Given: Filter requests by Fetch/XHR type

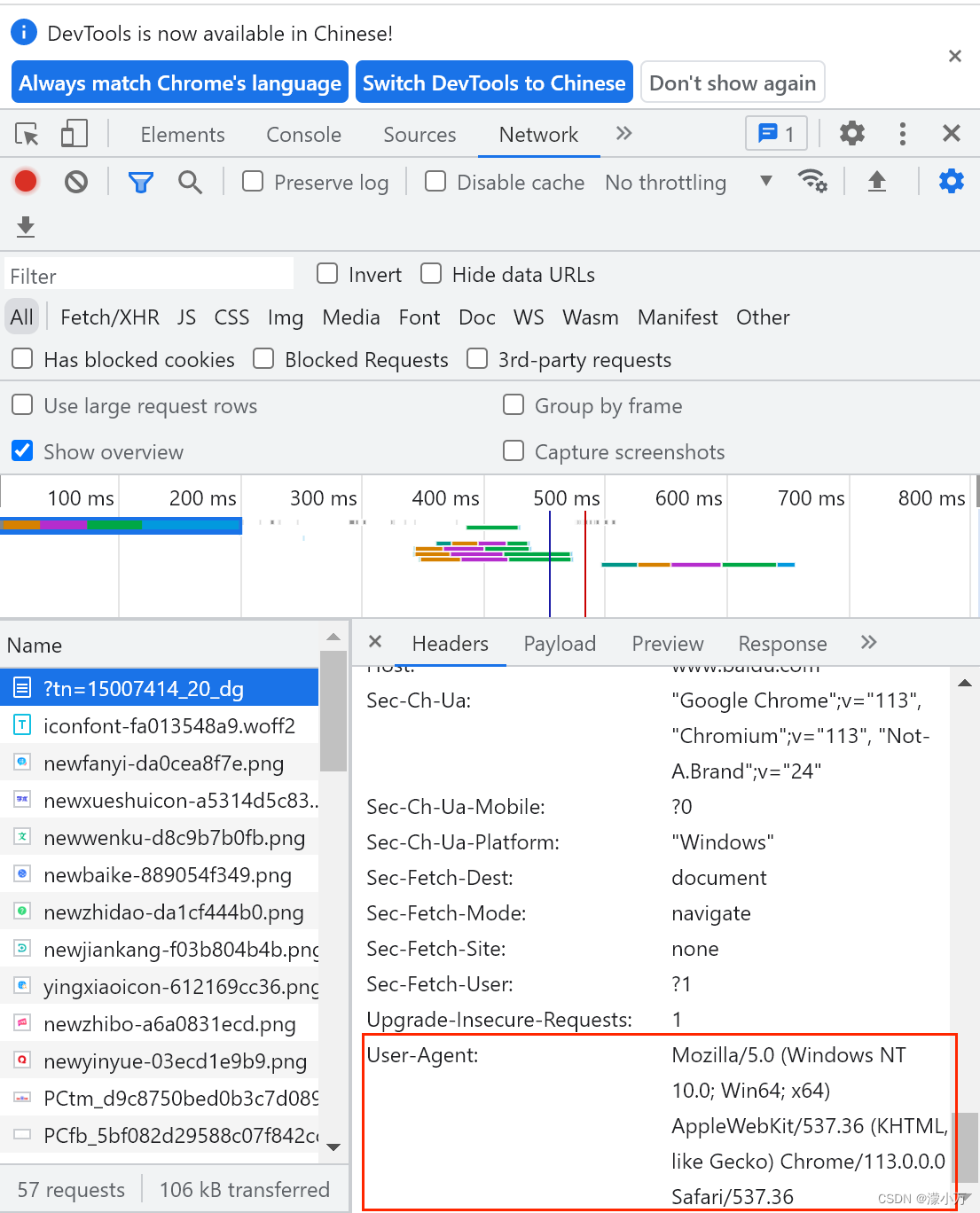Looking at the screenshot, I should pos(110,317).
